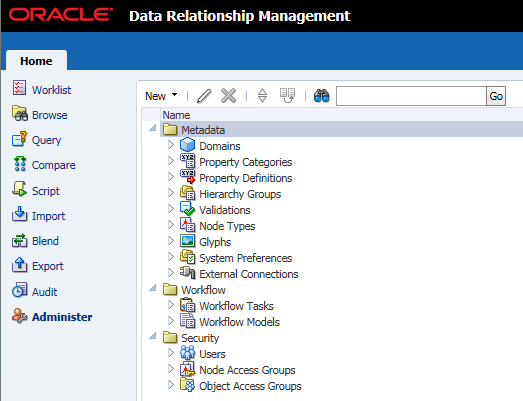Image resolution: width=523 pixels, height=401 pixels.
Task: Click the Administer link text
Action: pyautogui.click(x=62, y=317)
